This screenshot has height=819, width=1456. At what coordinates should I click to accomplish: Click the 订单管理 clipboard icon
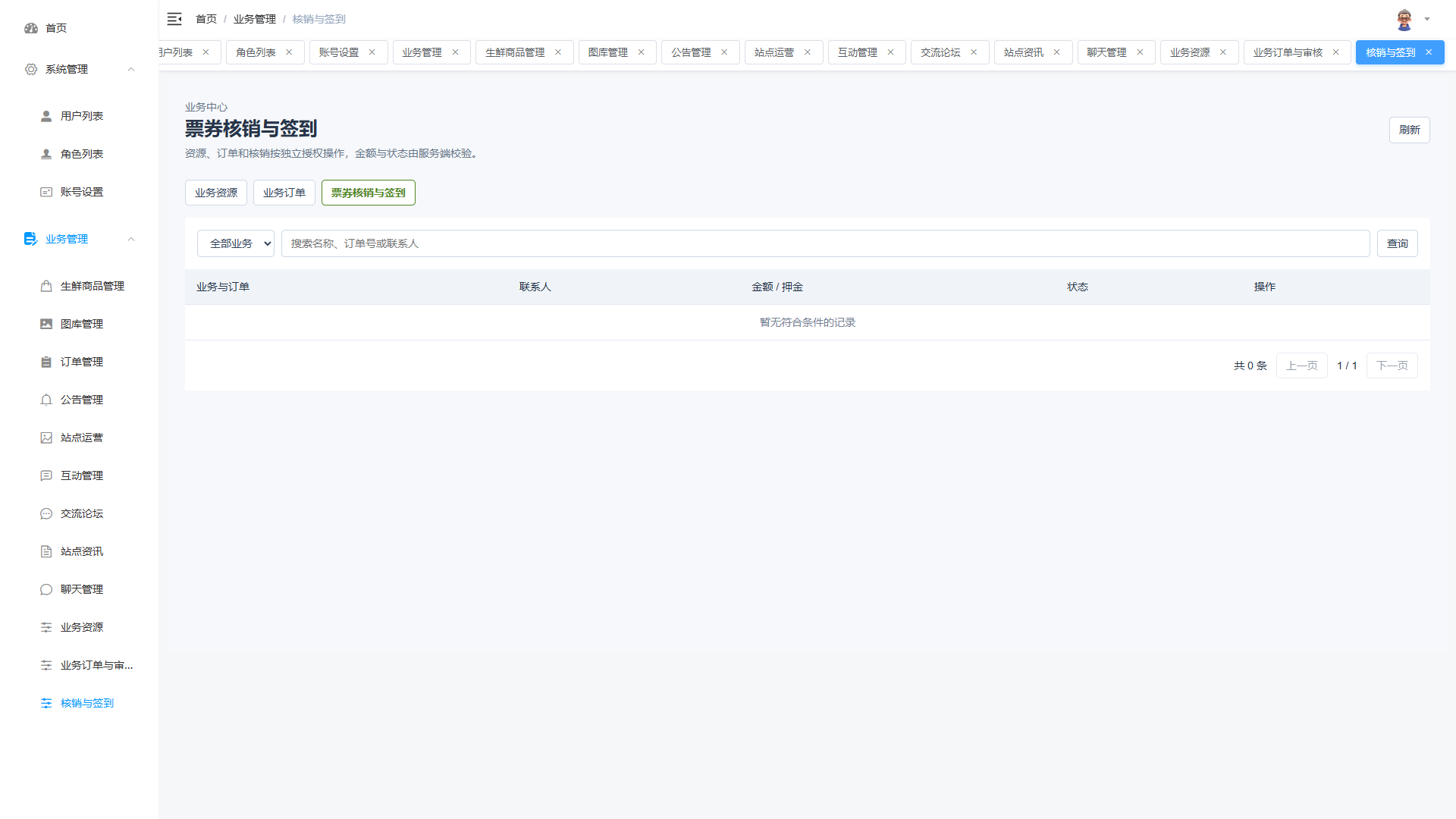tap(46, 362)
